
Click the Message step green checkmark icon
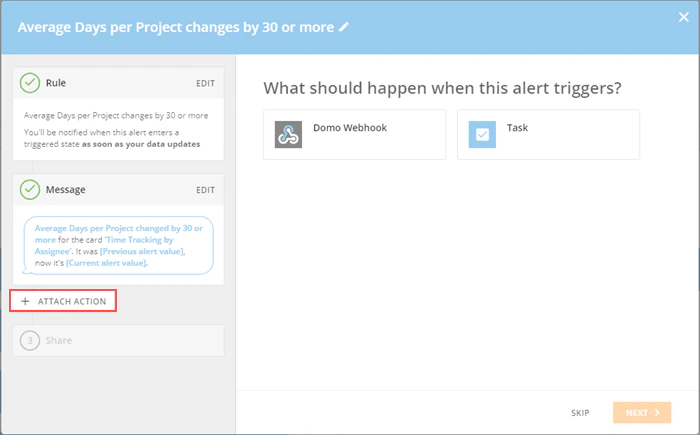point(30,189)
